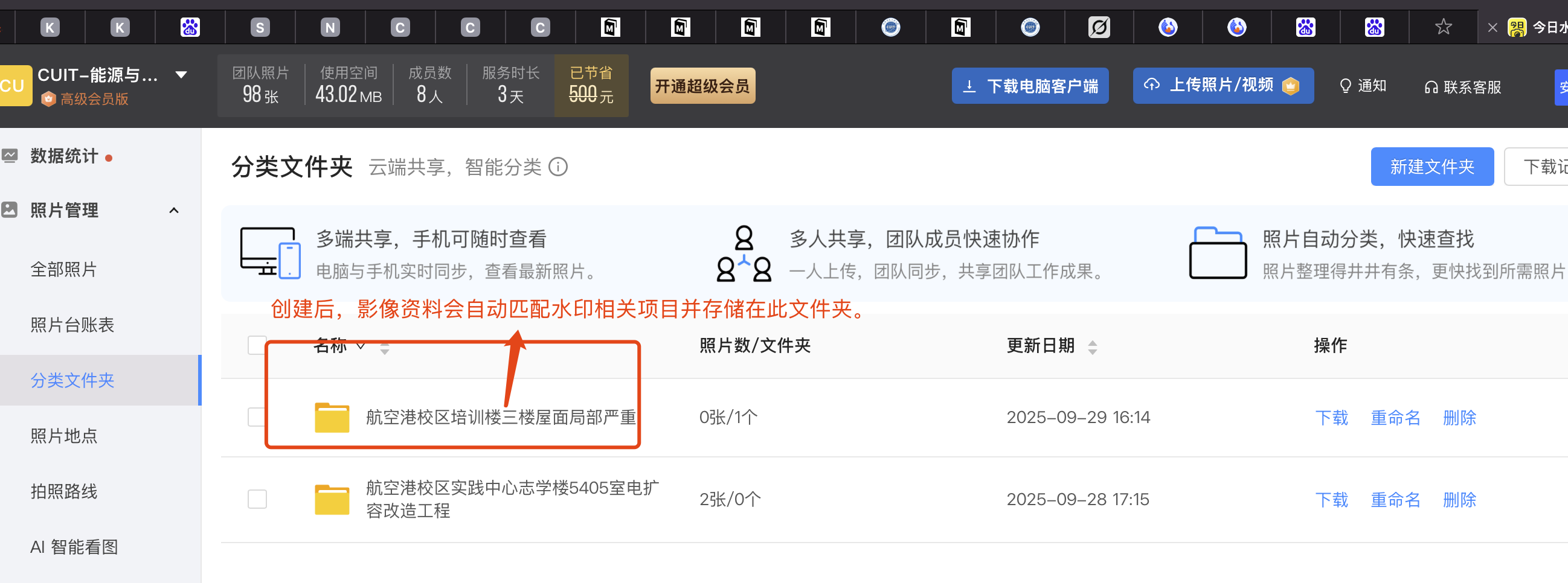Click the bookmark star icon in tab bar
Viewport: 1568px width, 583px height.
pyautogui.click(x=1442, y=27)
